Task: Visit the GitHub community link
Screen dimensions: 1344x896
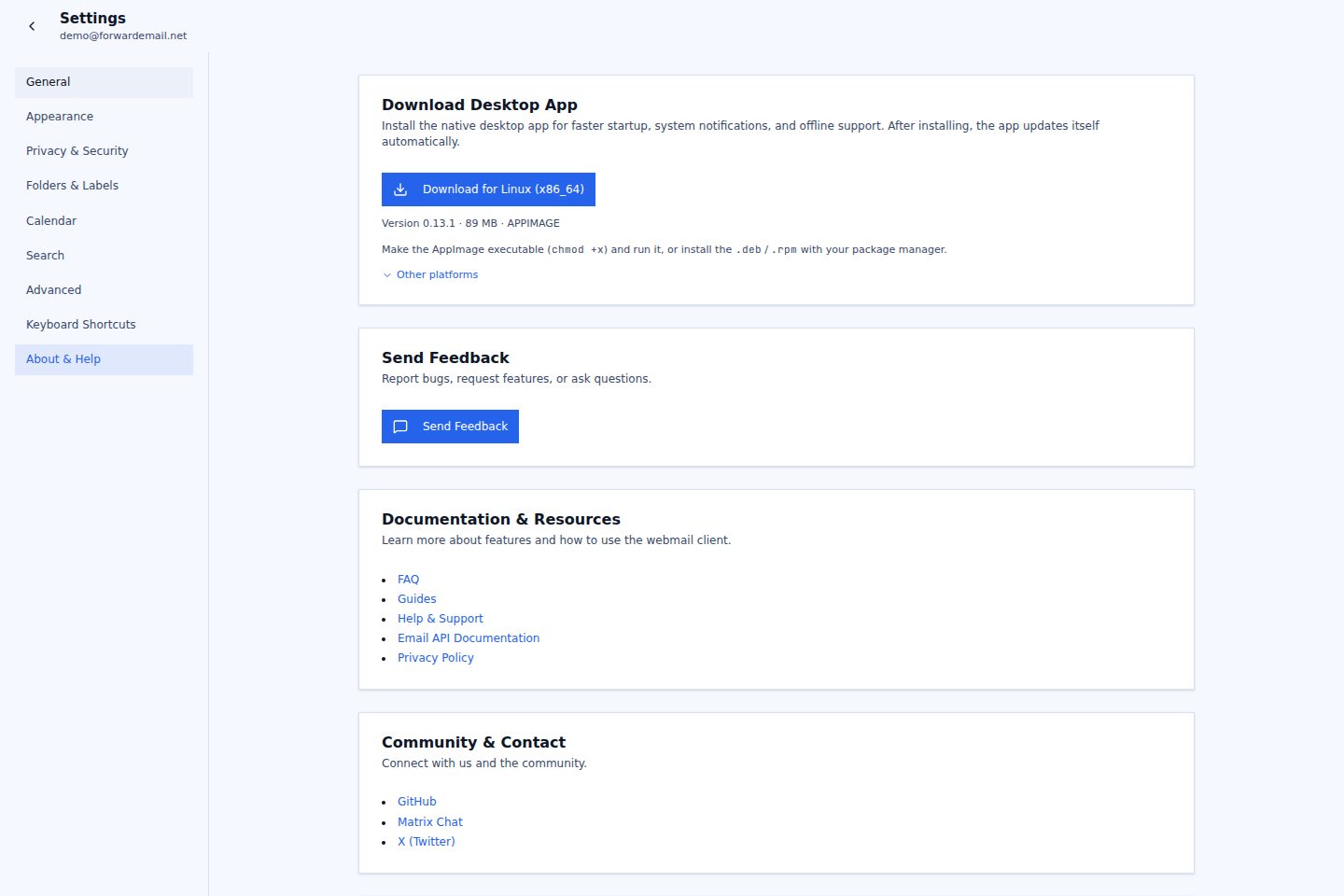Action: tap(416, 802)
